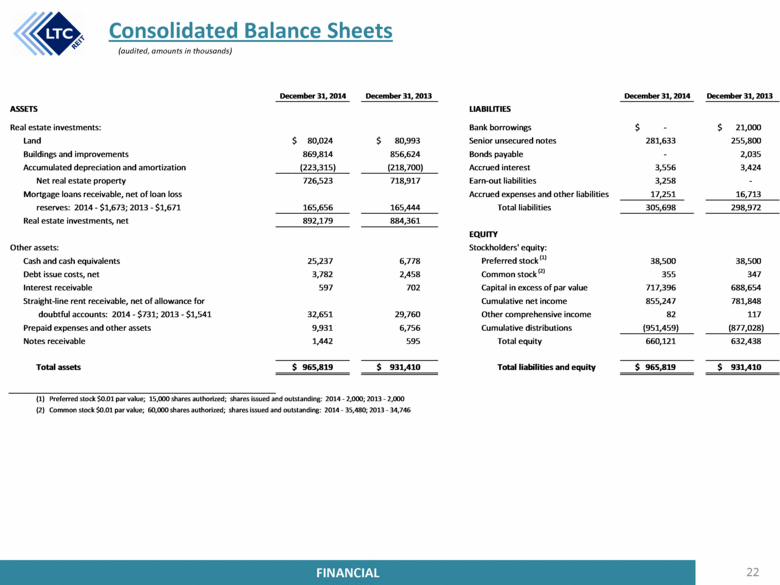Click Buildings and improvements row label
Image resolution: width=780 pixels, height=585 pixels.
[x=76, y=154]
